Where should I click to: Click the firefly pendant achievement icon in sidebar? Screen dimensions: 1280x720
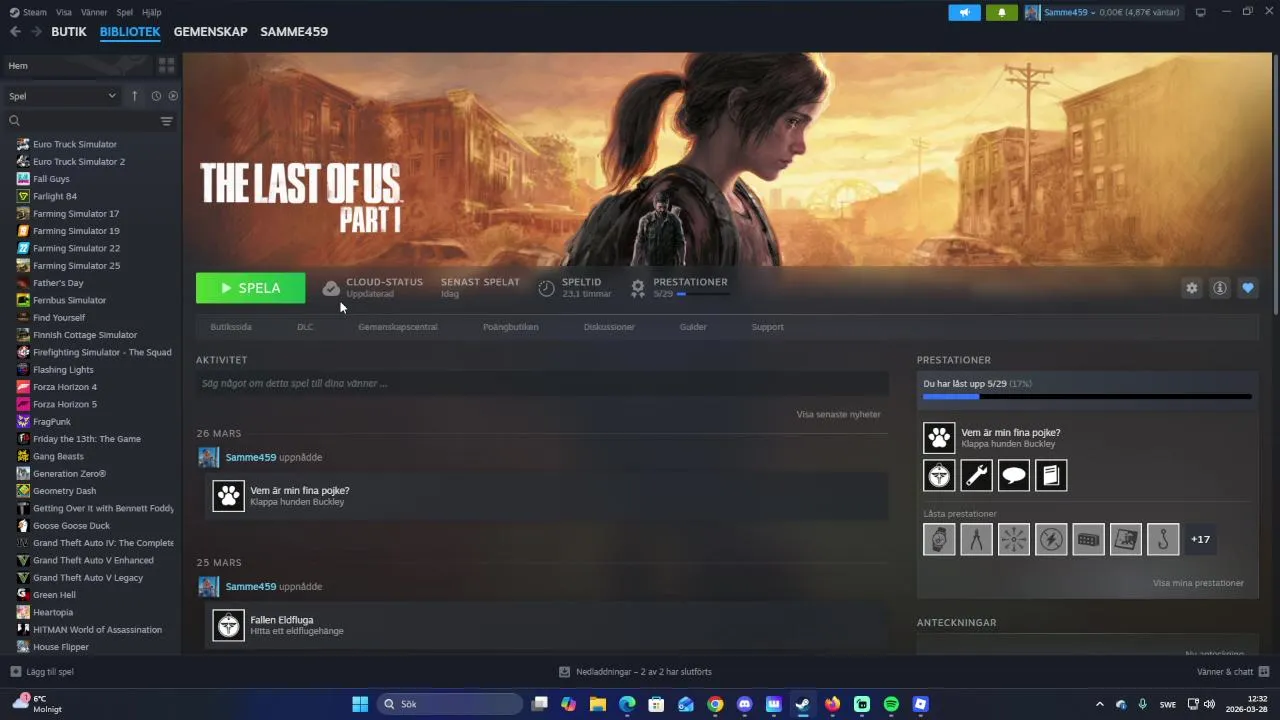(x=939, y=475)
